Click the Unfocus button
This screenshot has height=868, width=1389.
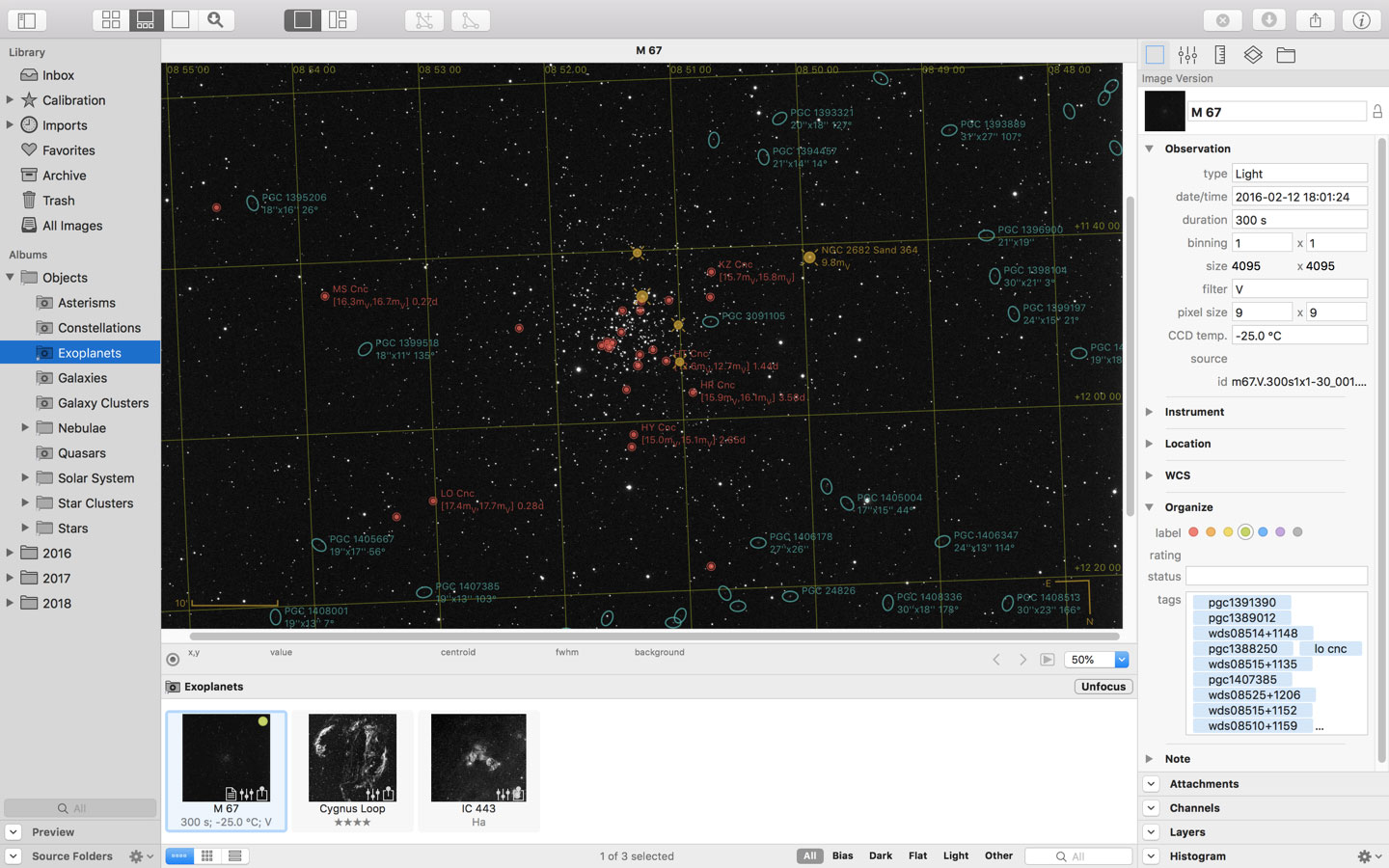[x=1103, y=687]
